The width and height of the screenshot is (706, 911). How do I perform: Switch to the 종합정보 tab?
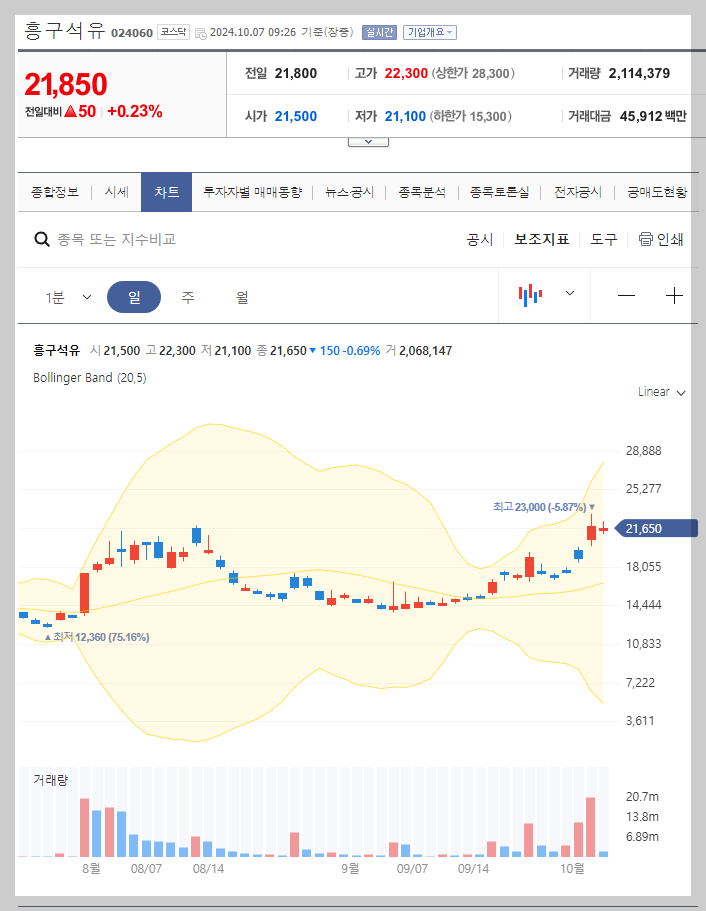54,191
